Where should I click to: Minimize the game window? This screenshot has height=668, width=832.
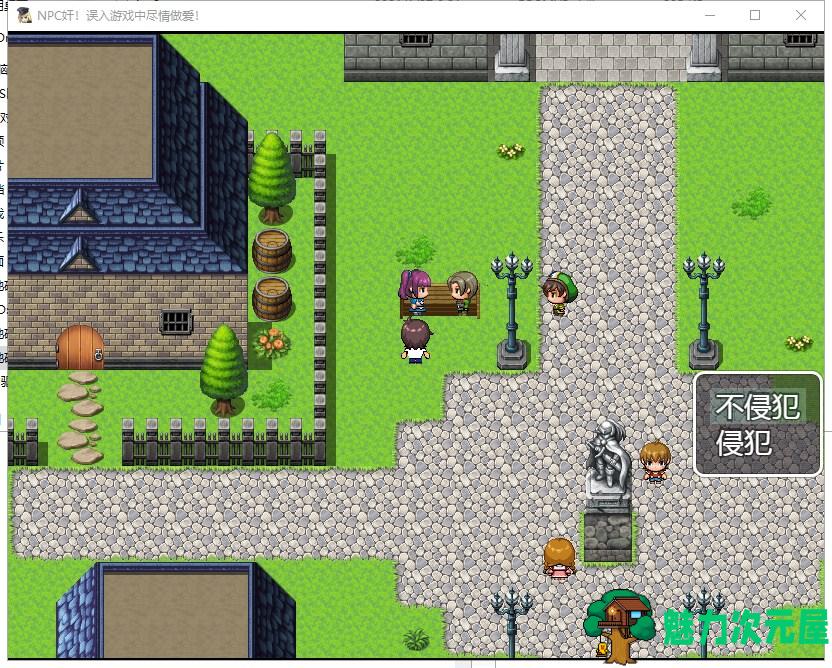click(x=710, y=15)
